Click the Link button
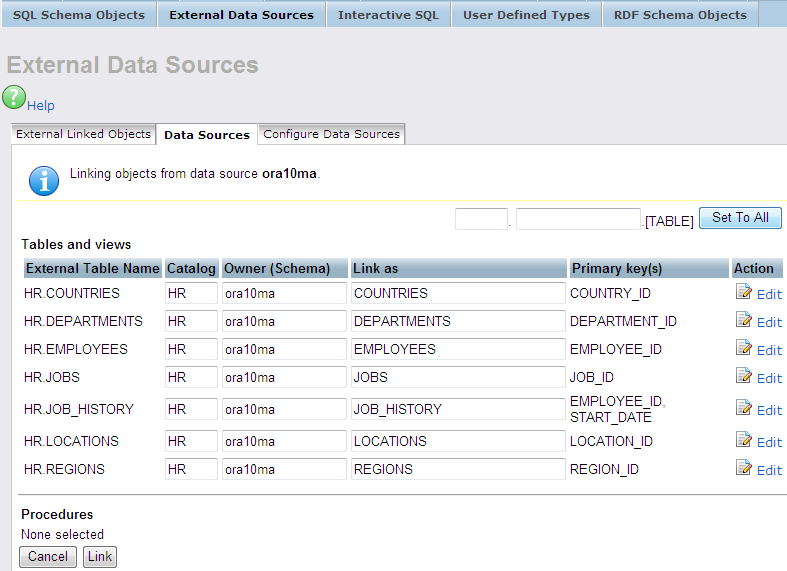Image resolution: width=787 pixels, height=571 pixels. (x=100, y=557)
